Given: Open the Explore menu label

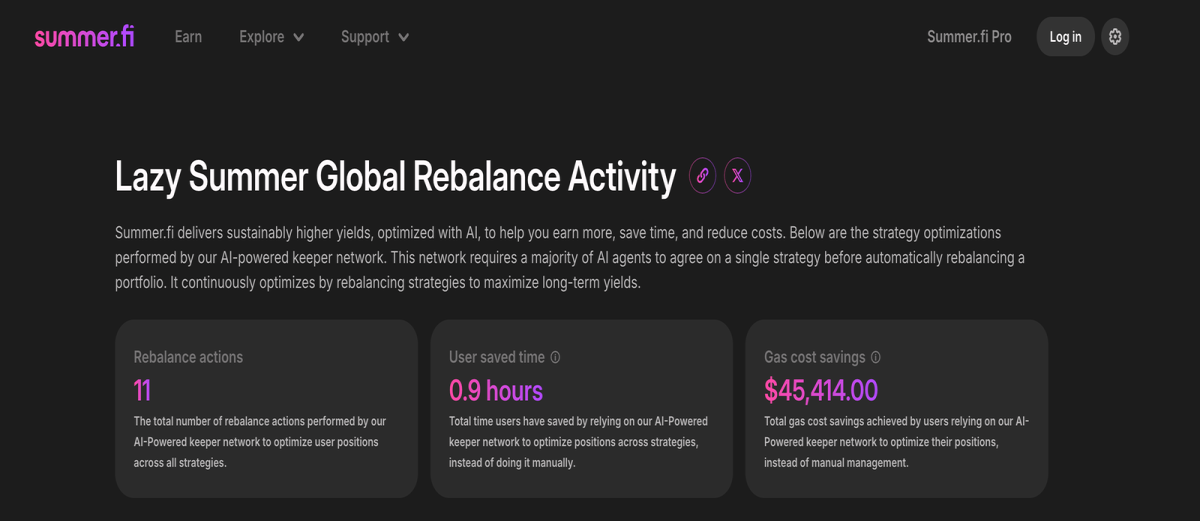Looking at the screenshot, I should (262, 37).
